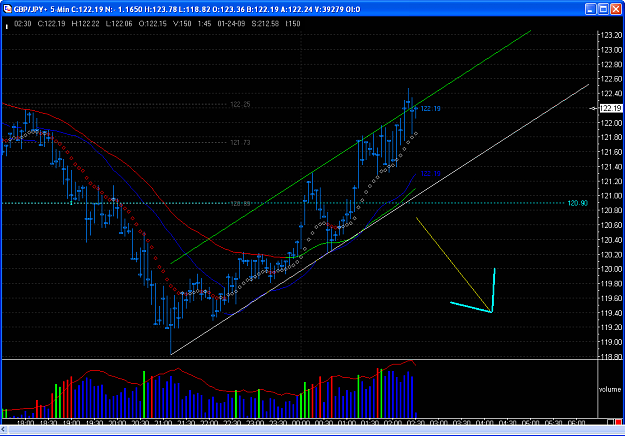This screenshot has height=436, width=625.
Task: Click the H122.22 high value in info bar
Action: coord(85,24)
